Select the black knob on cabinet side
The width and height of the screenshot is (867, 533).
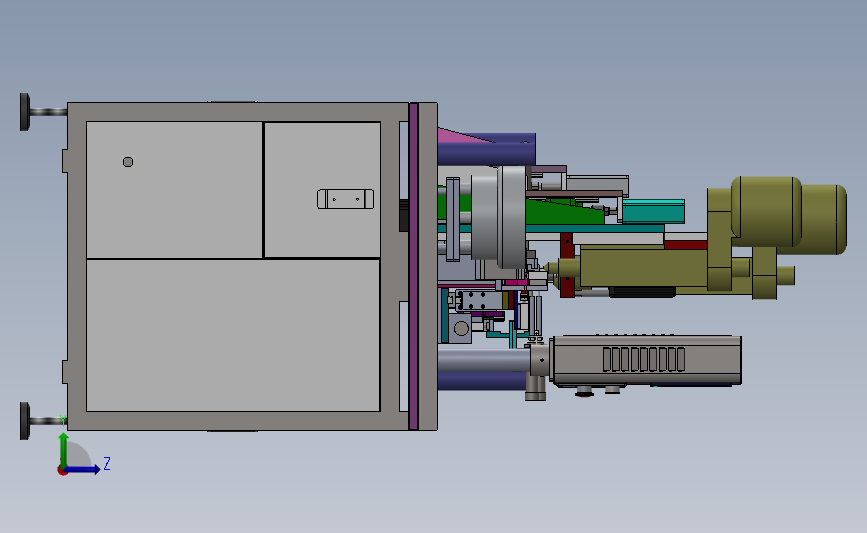(x=404, y=216)
